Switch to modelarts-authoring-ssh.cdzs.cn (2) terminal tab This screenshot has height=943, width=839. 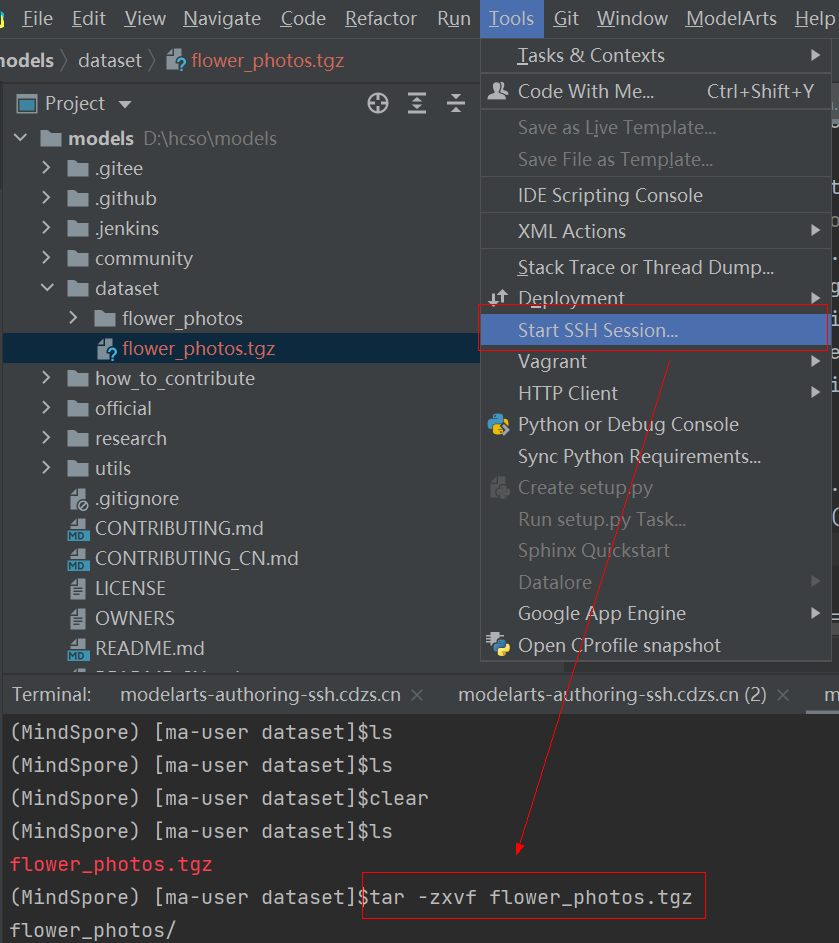[x=612, y=694]
